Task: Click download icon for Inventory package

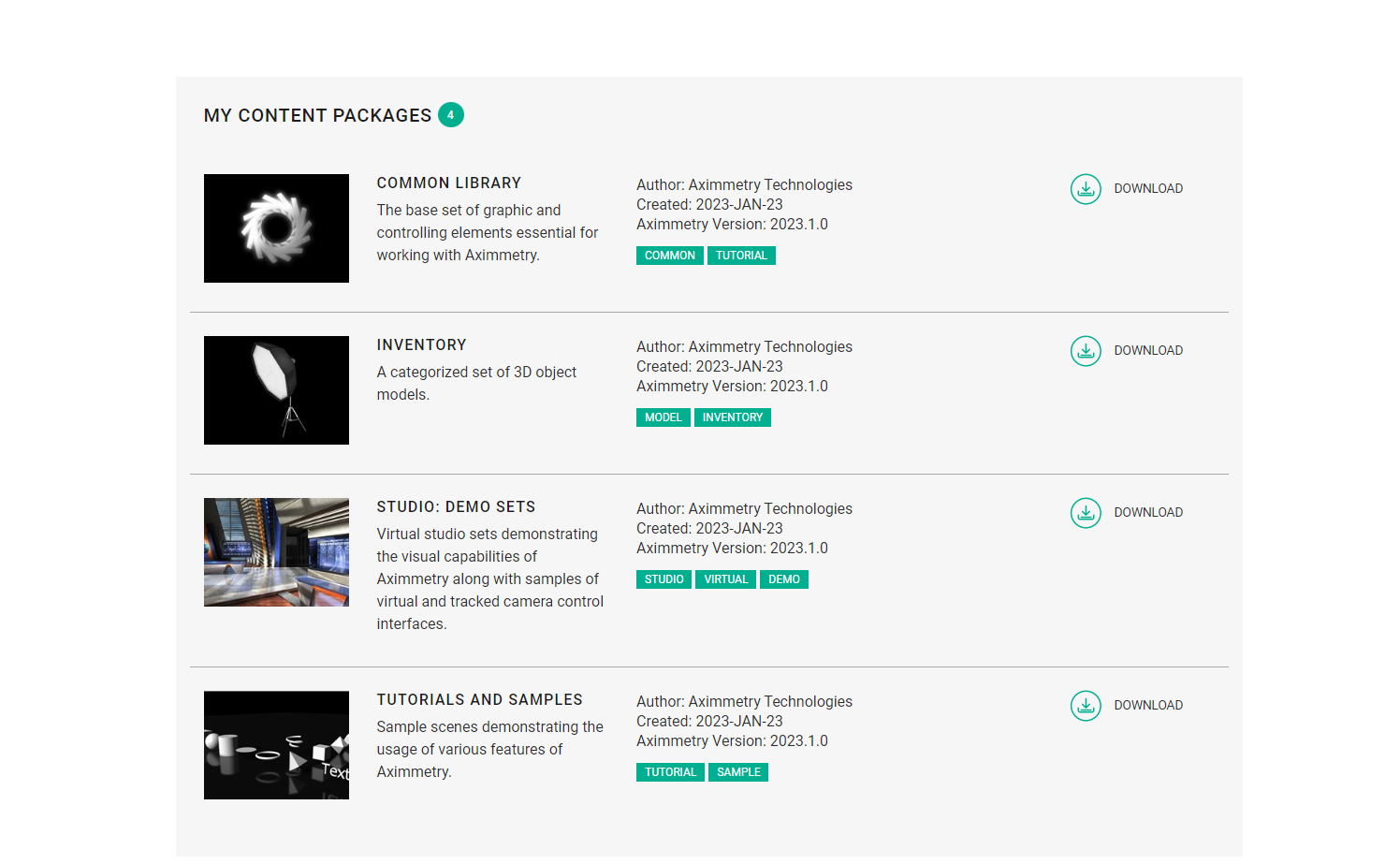Action: [x=1086, y=351]
